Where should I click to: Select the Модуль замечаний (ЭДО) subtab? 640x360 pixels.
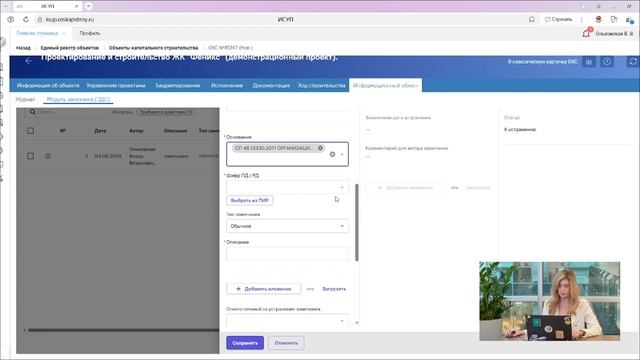[x=78, y=99]
